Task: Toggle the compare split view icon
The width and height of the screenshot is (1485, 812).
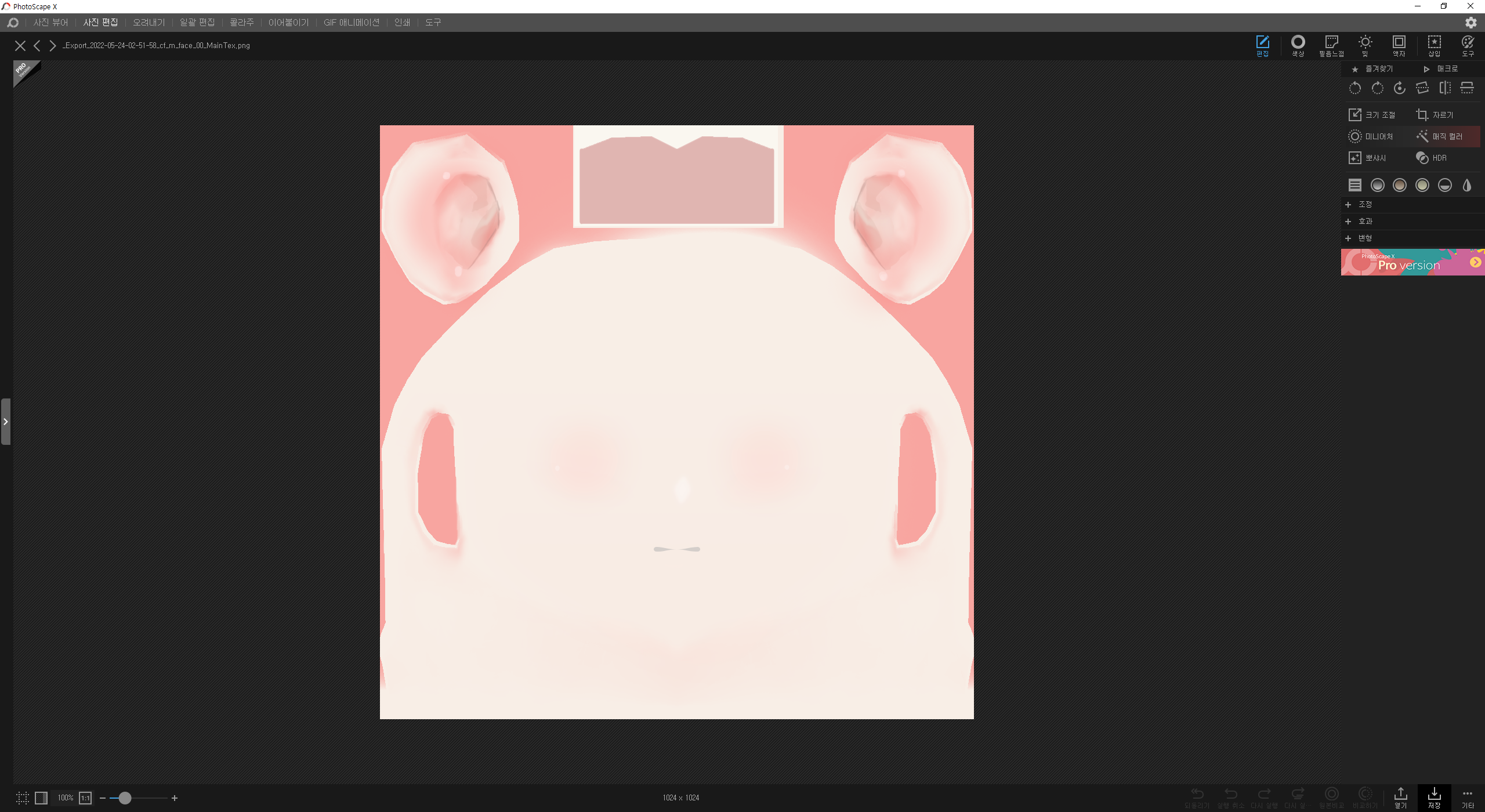Action: [x=41, y=798]
